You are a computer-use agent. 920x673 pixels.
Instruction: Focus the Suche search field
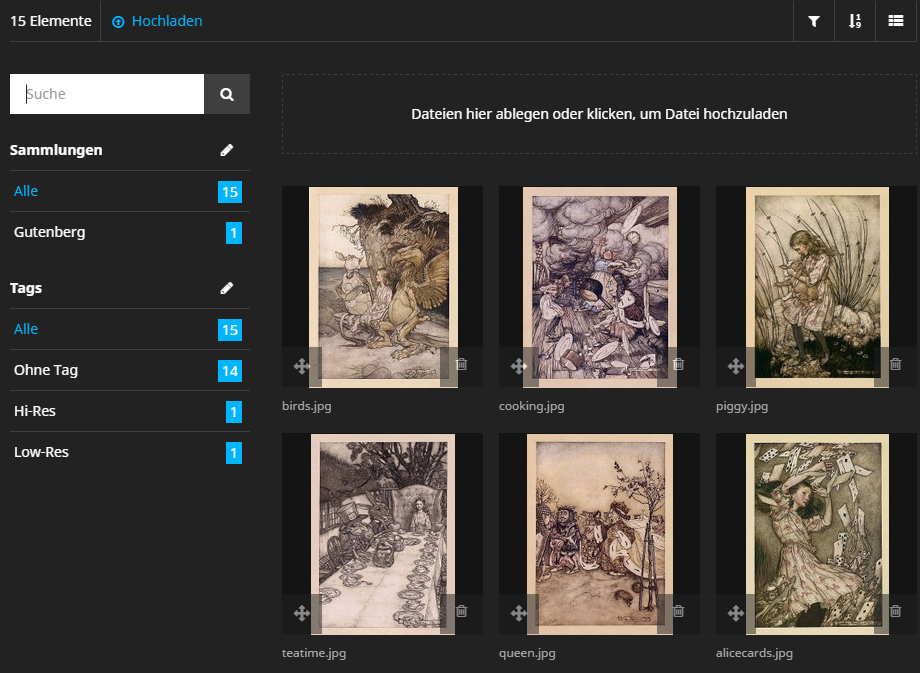click(x=107, y=94)
